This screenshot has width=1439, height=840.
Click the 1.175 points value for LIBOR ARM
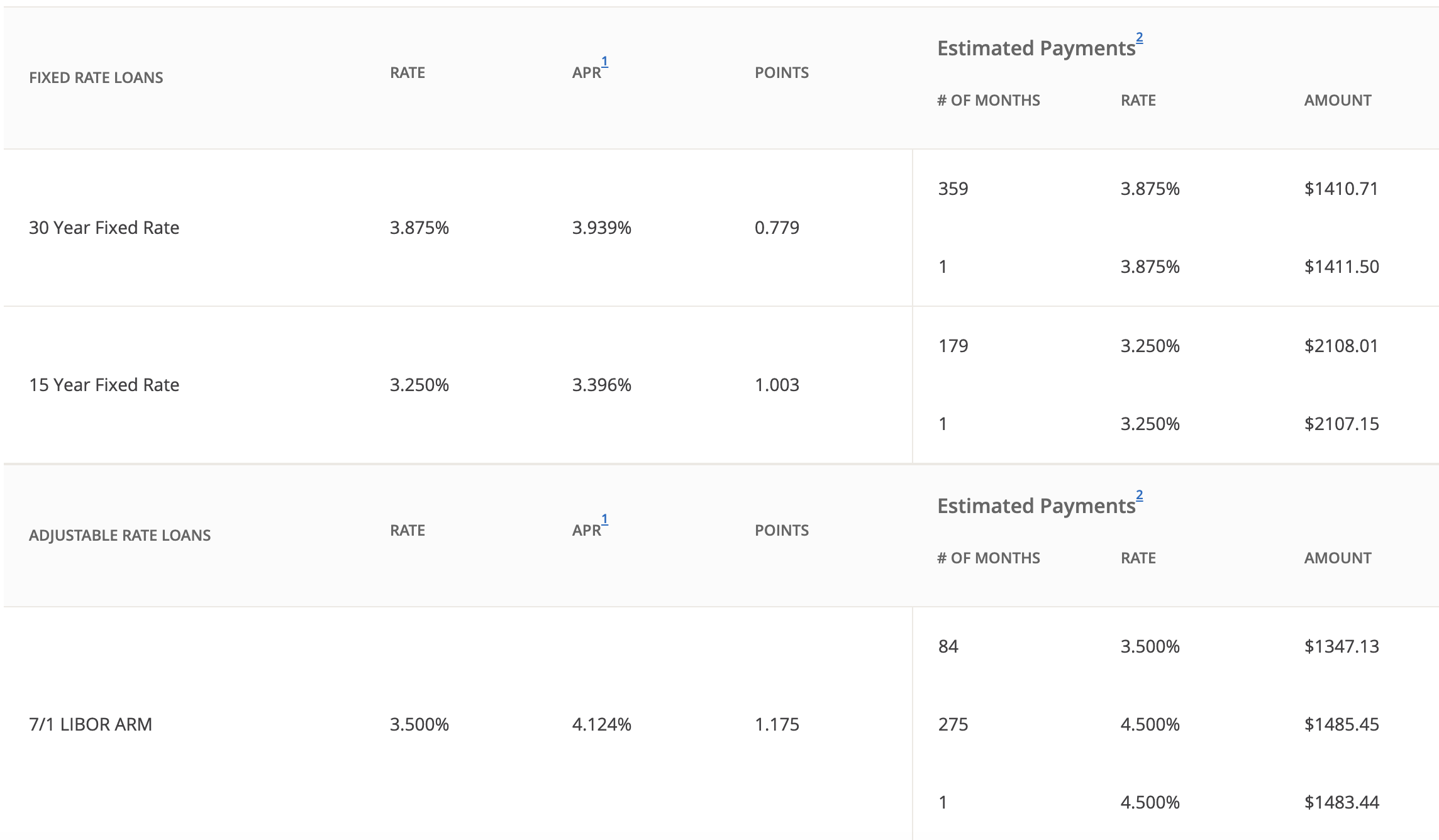pyautogui.click(x=777, y=724)
